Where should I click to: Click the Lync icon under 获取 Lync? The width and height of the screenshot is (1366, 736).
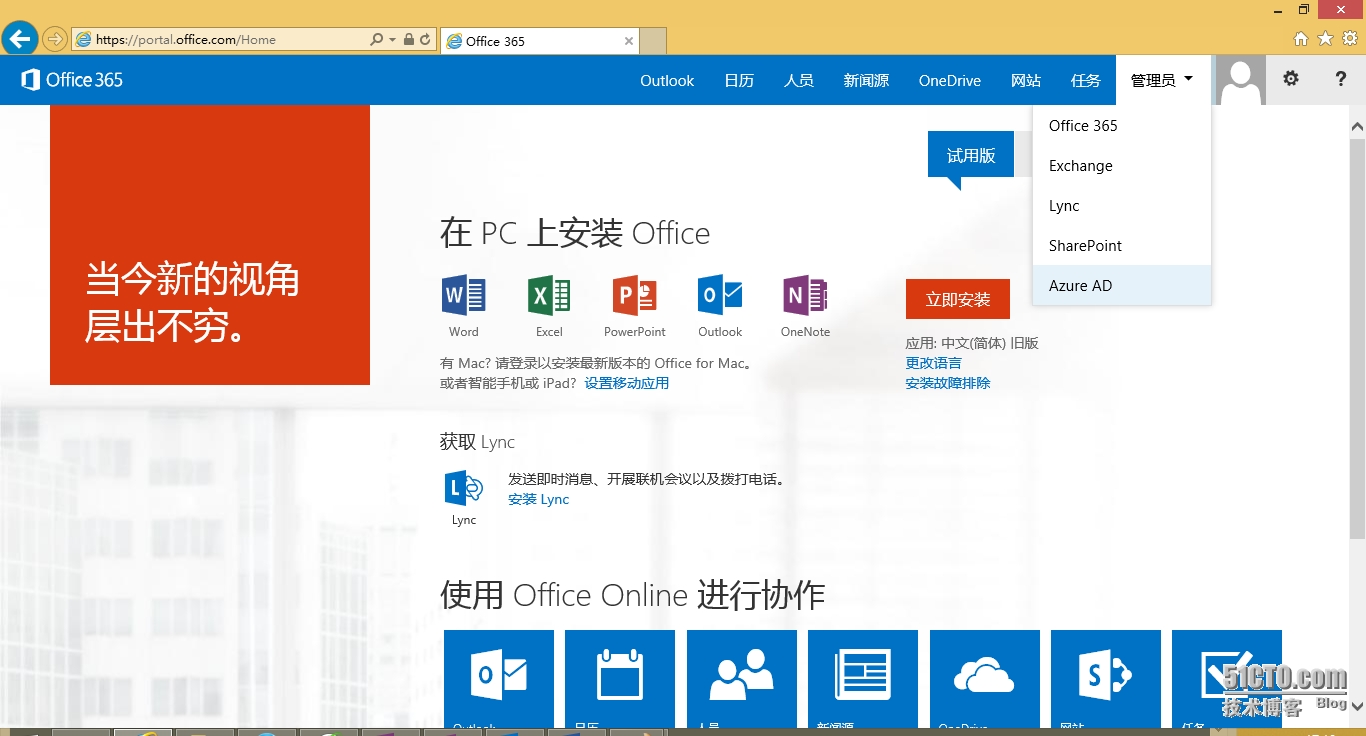point(464,488)
